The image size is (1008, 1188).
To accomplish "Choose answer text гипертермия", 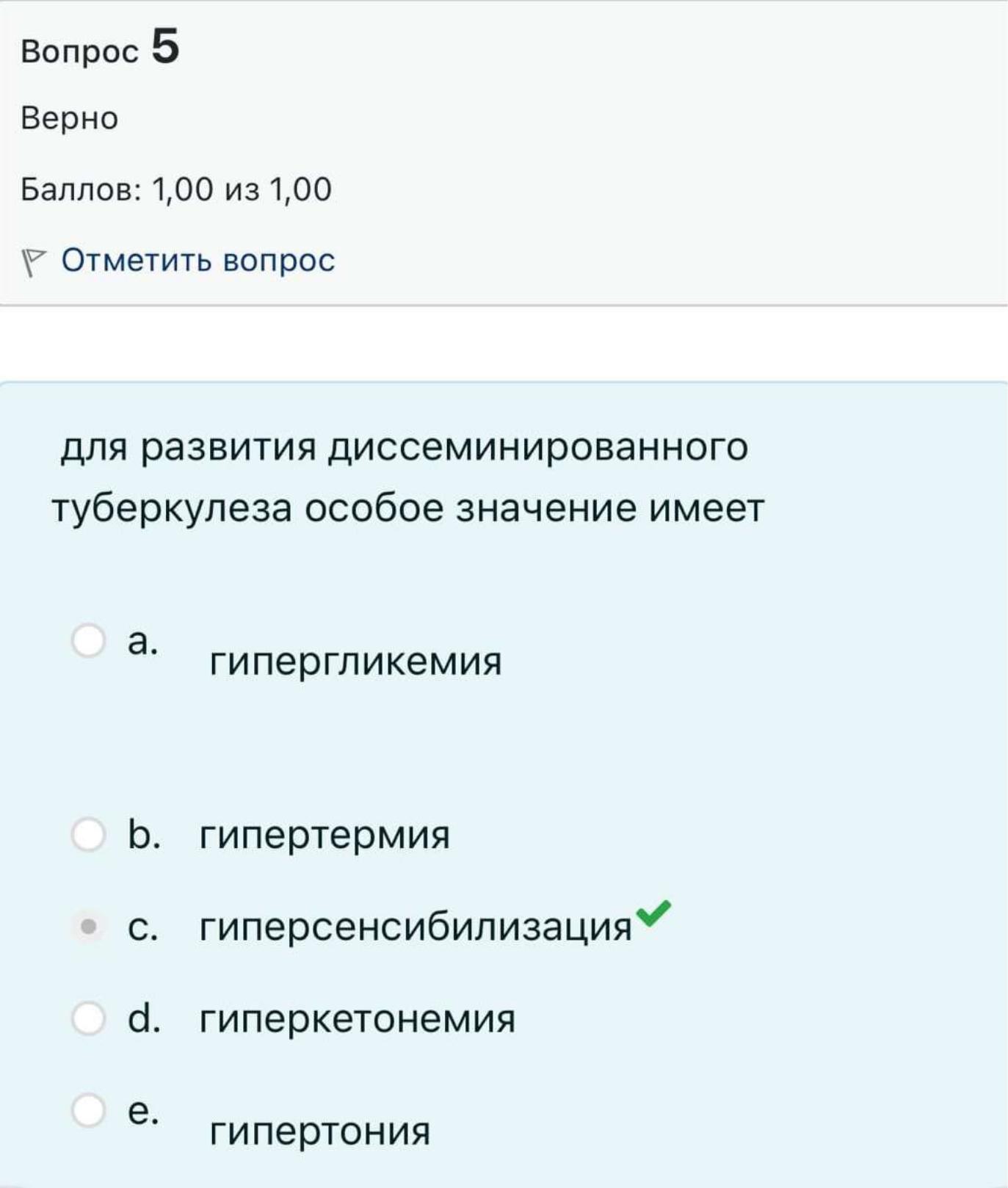I will 324,836.
